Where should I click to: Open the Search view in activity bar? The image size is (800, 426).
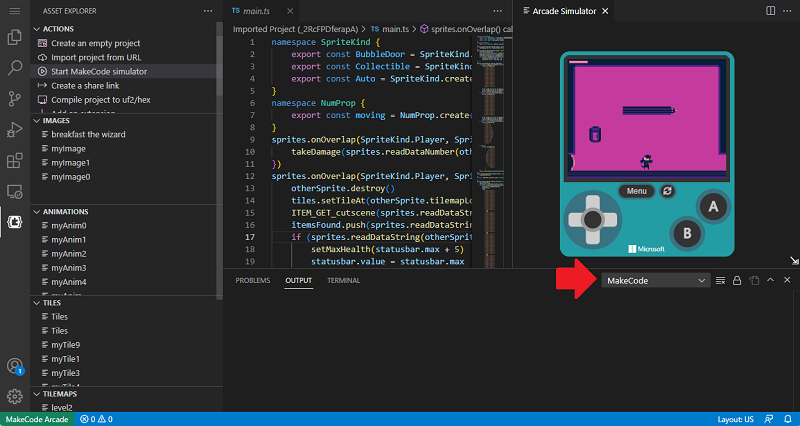pyautogui.click(x=15, y=68)
